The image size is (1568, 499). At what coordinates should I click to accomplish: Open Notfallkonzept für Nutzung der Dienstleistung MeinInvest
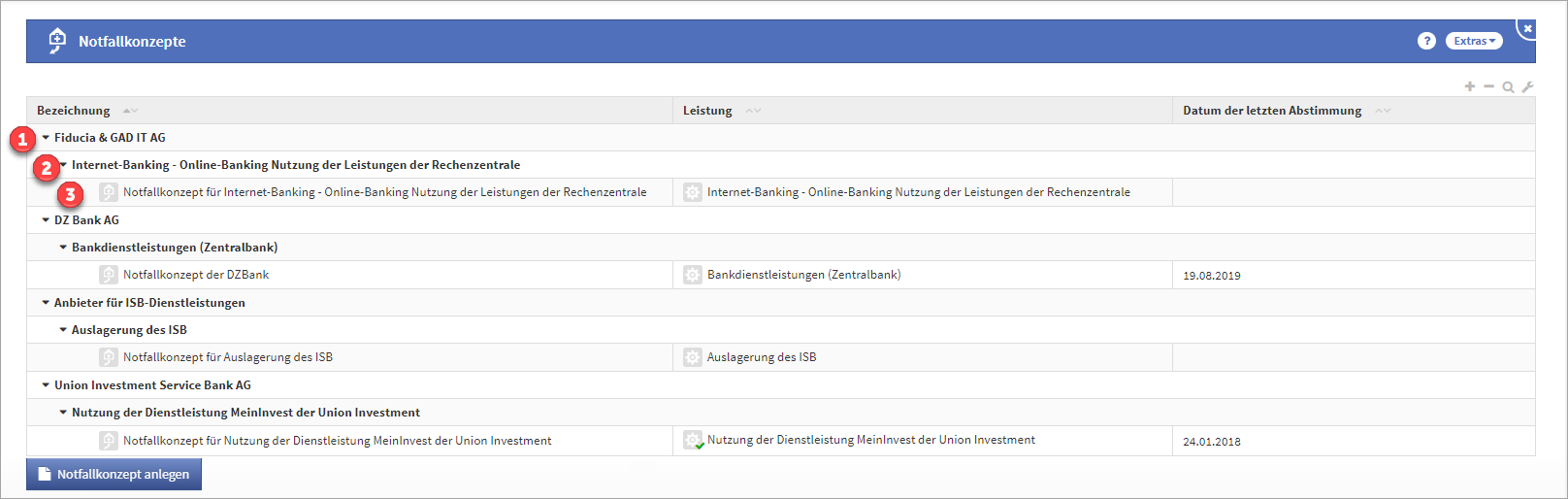point(337,441)
